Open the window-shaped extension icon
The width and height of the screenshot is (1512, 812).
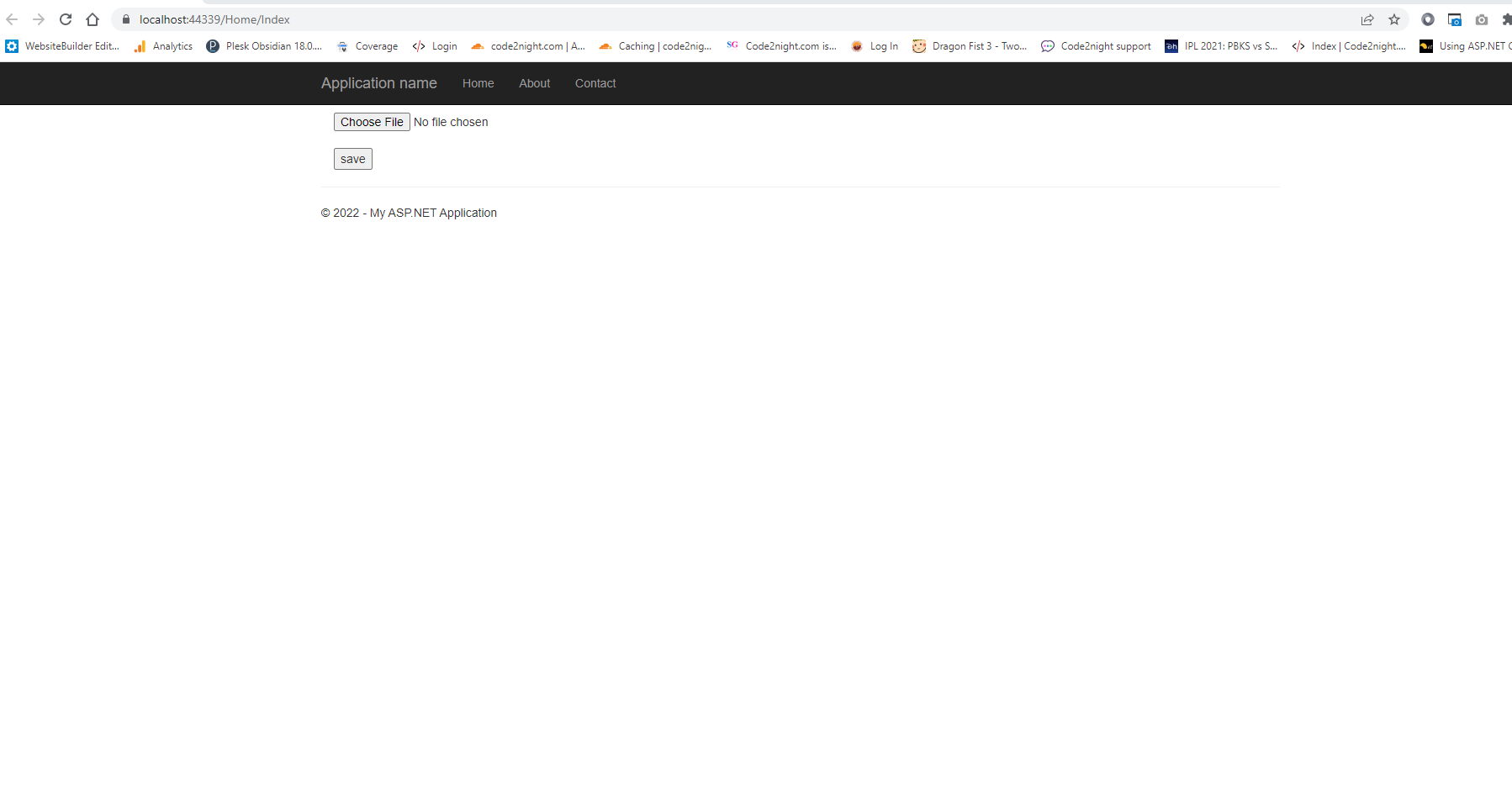pyautogui.click(x=1455, y=19)
